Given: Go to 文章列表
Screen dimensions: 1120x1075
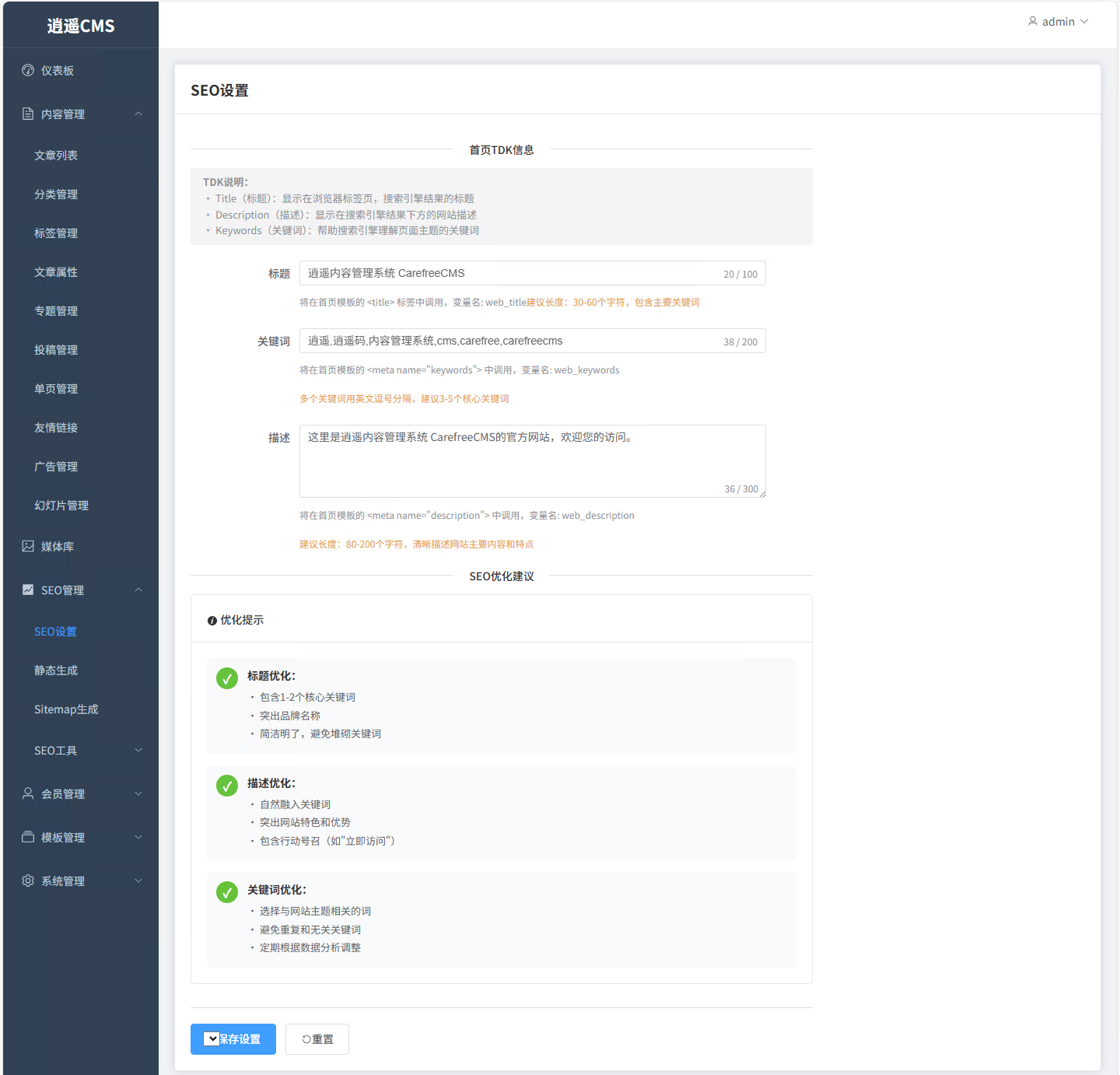Looking at the screenshot, I should point(81,156).
